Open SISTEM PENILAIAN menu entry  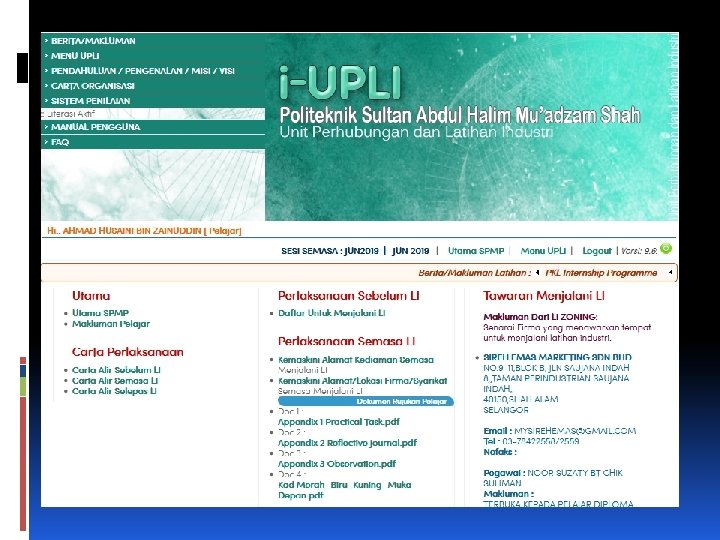point(90,101)
